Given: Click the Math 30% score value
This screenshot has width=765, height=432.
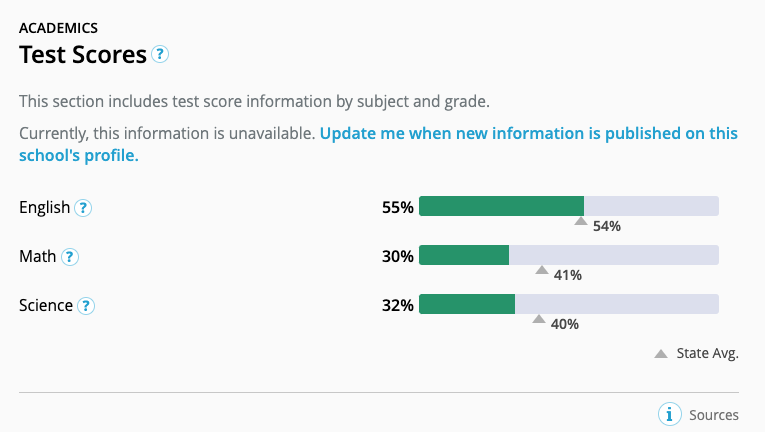Looking at the screenshot, I should click(x=398, y=256).
